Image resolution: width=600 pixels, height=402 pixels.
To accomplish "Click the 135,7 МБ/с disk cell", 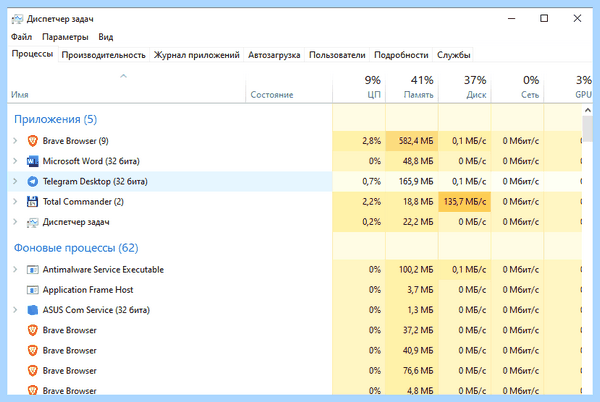I will (465, 202).
